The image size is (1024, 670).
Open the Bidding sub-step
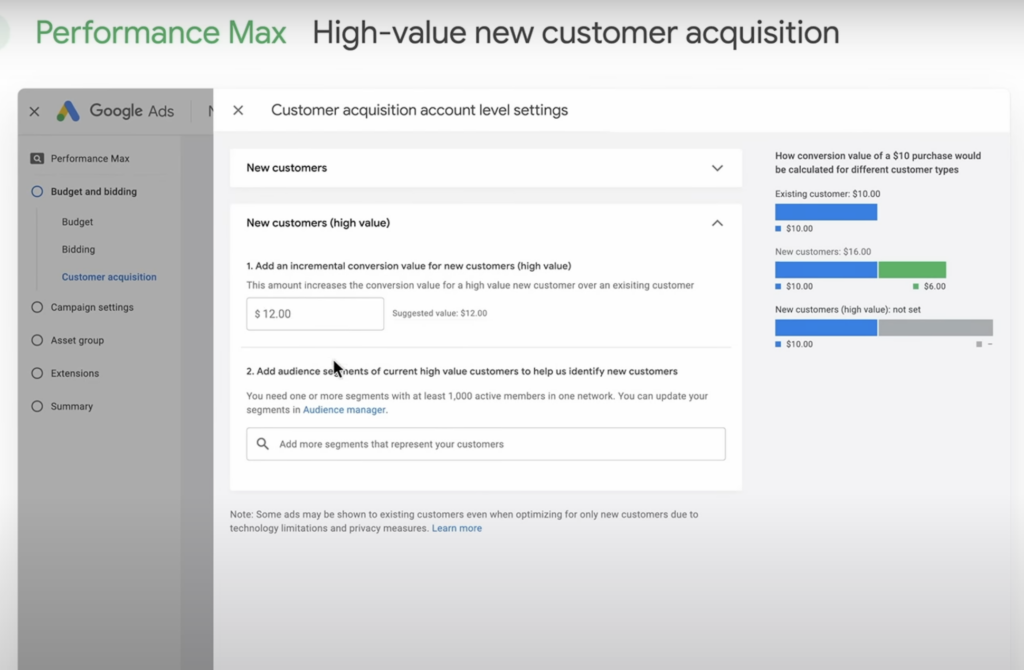pyautogui.click(x=78, y=249)
